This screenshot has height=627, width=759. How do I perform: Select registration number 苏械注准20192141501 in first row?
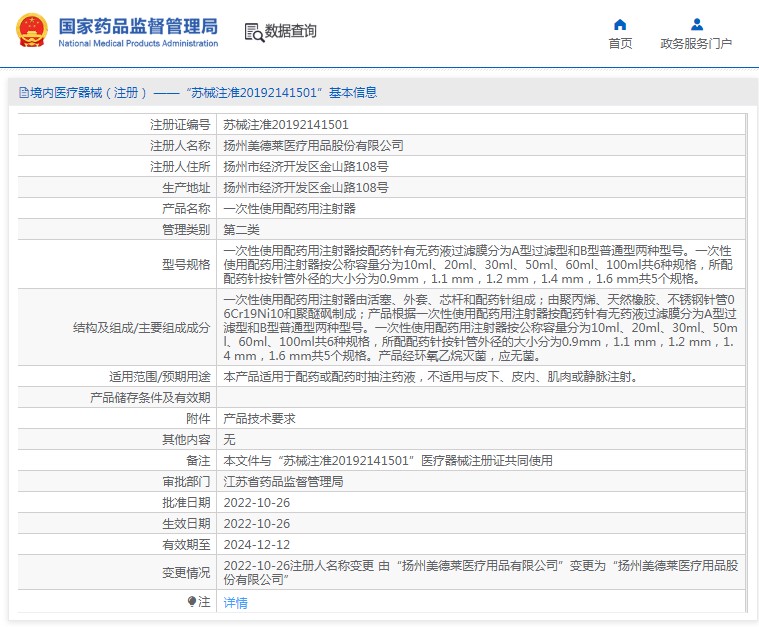286,125
